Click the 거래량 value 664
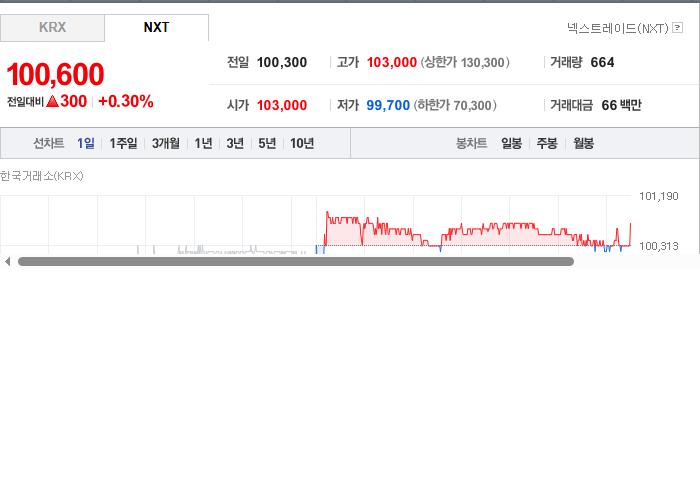 [x=602, y=62]
